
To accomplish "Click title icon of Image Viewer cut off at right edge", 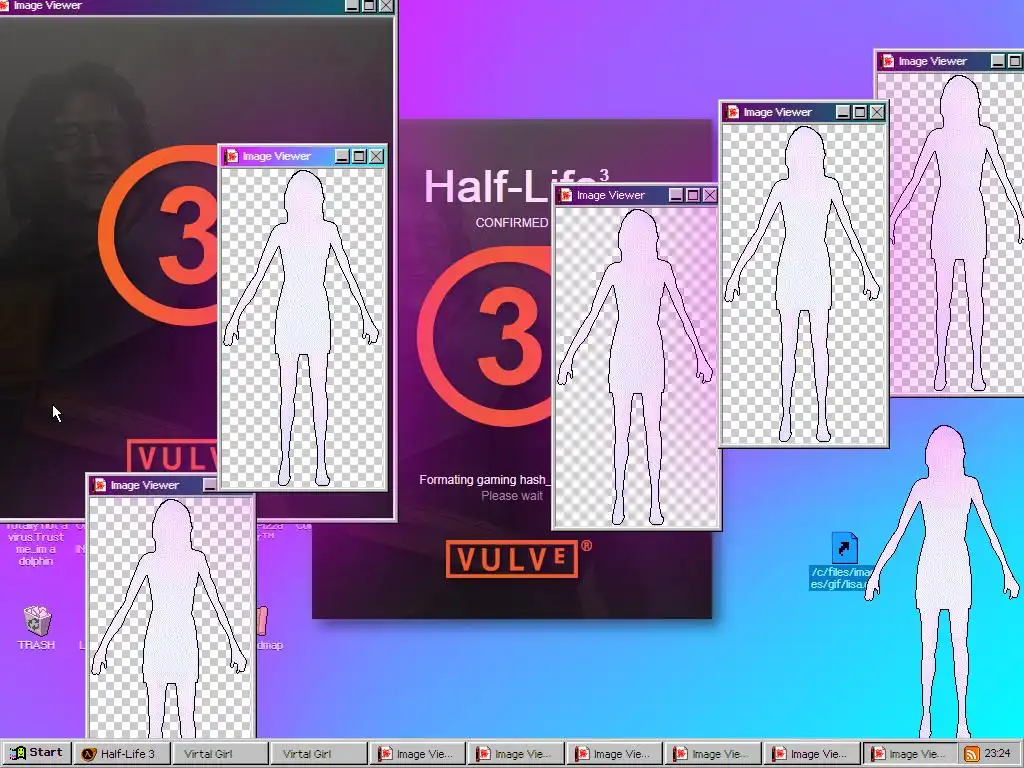I will (x=887, y=61).
